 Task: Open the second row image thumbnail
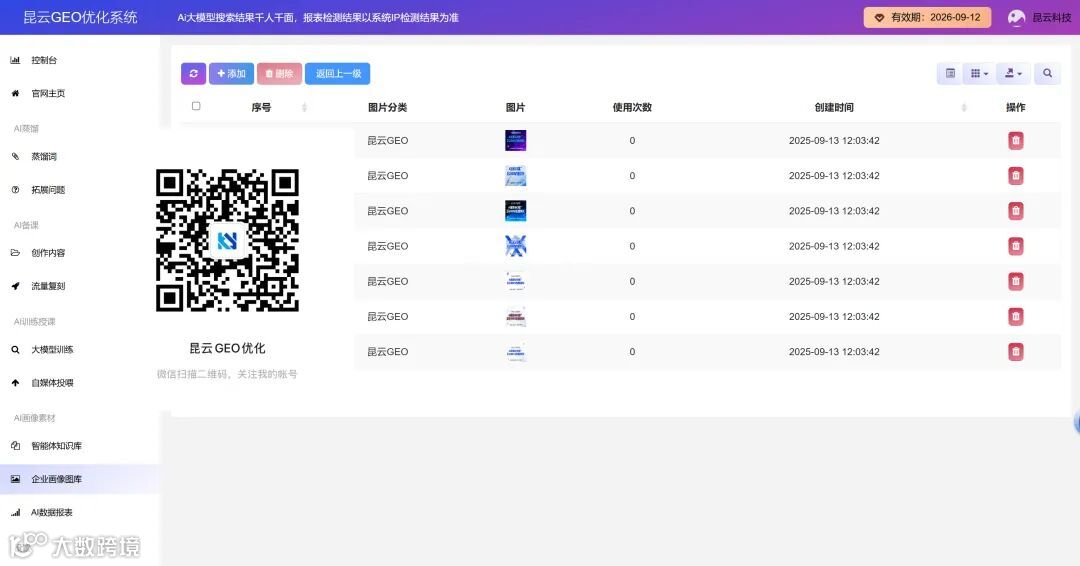click(x=515, y=176)
